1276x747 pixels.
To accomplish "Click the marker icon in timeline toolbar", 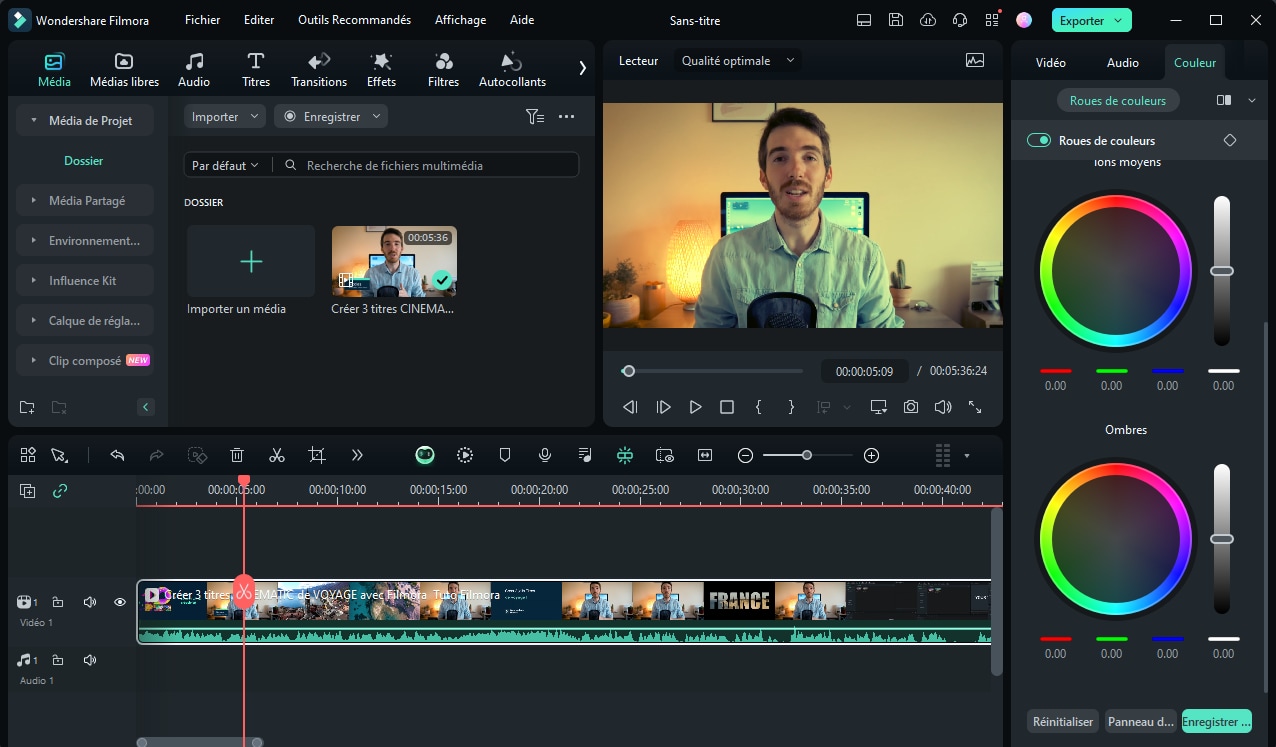I will coord(505,455).
